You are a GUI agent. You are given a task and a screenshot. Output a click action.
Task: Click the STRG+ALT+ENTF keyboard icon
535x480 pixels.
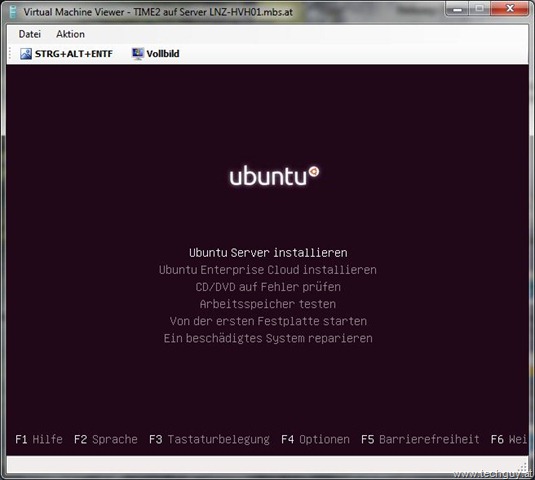pos(26,54)
